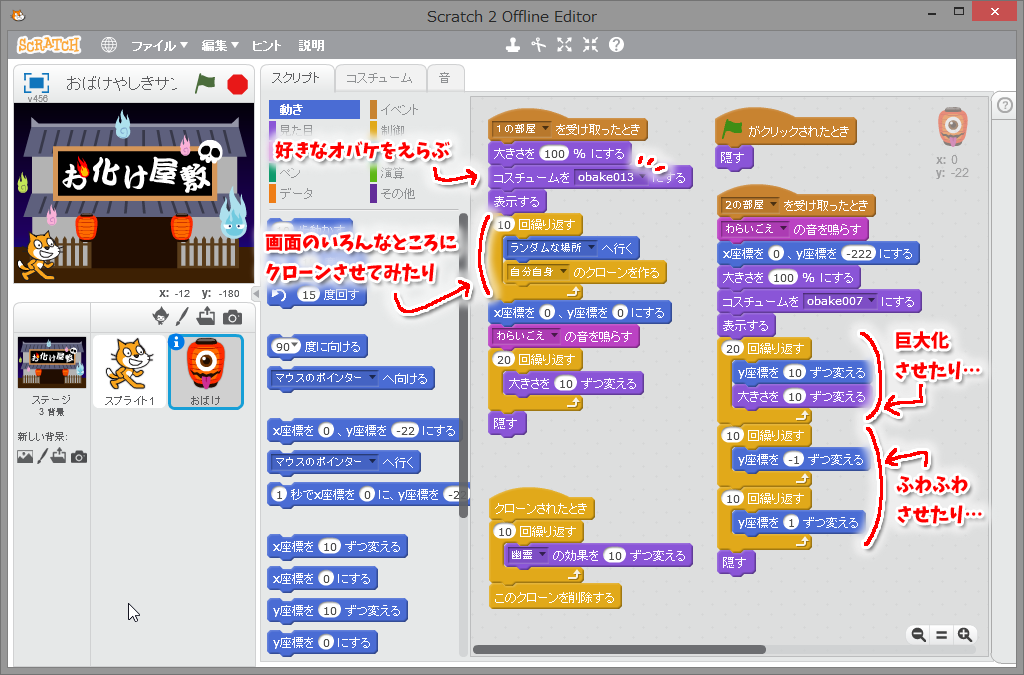
Task: Open 1の部屋 message dropdown
Action: point(545,129)
